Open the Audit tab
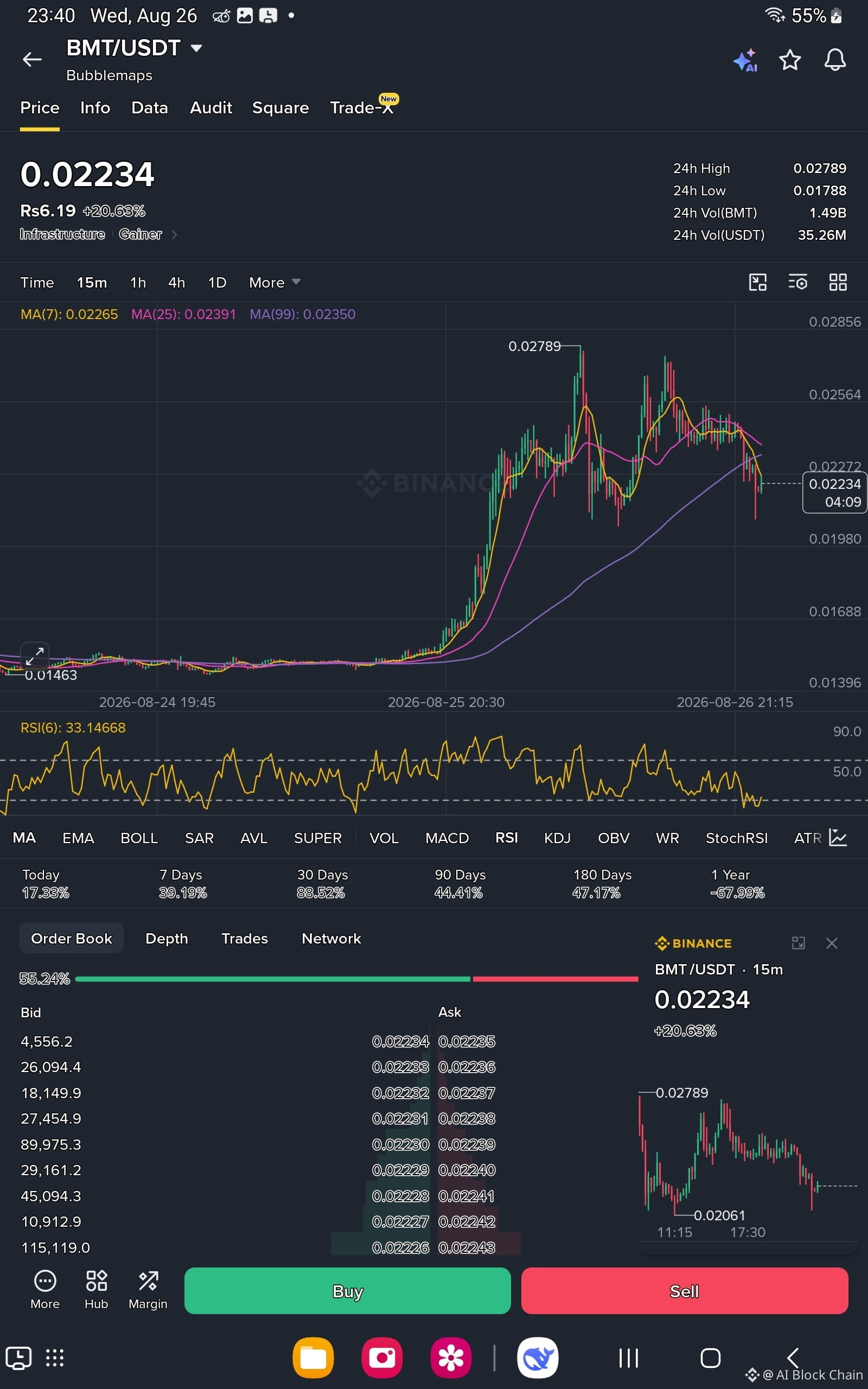Viewport: 868px width, 1389px height. [x=210, y=108]
